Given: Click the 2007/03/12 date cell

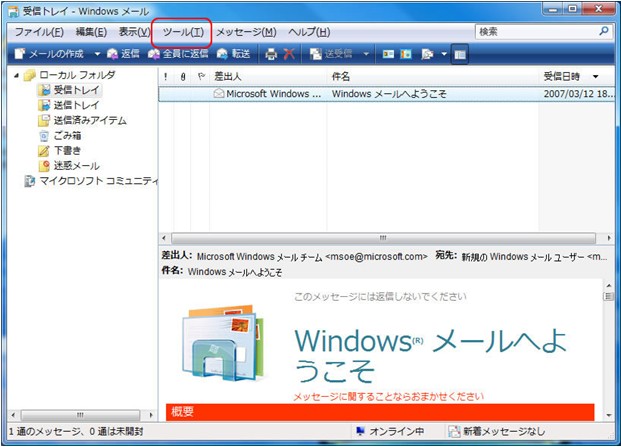Looking at the screenshot, I should point(578,94).
